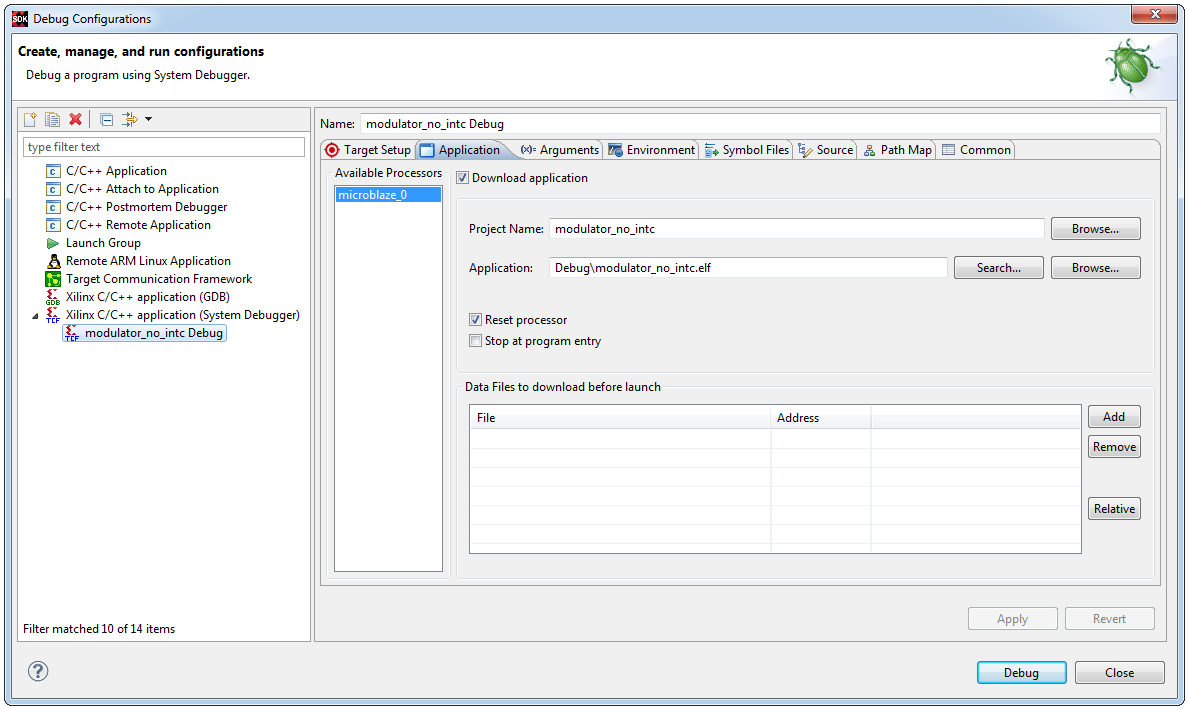1189x709 pixels.
Task: Open the Environment tab
Action: (x=651, y=150)
